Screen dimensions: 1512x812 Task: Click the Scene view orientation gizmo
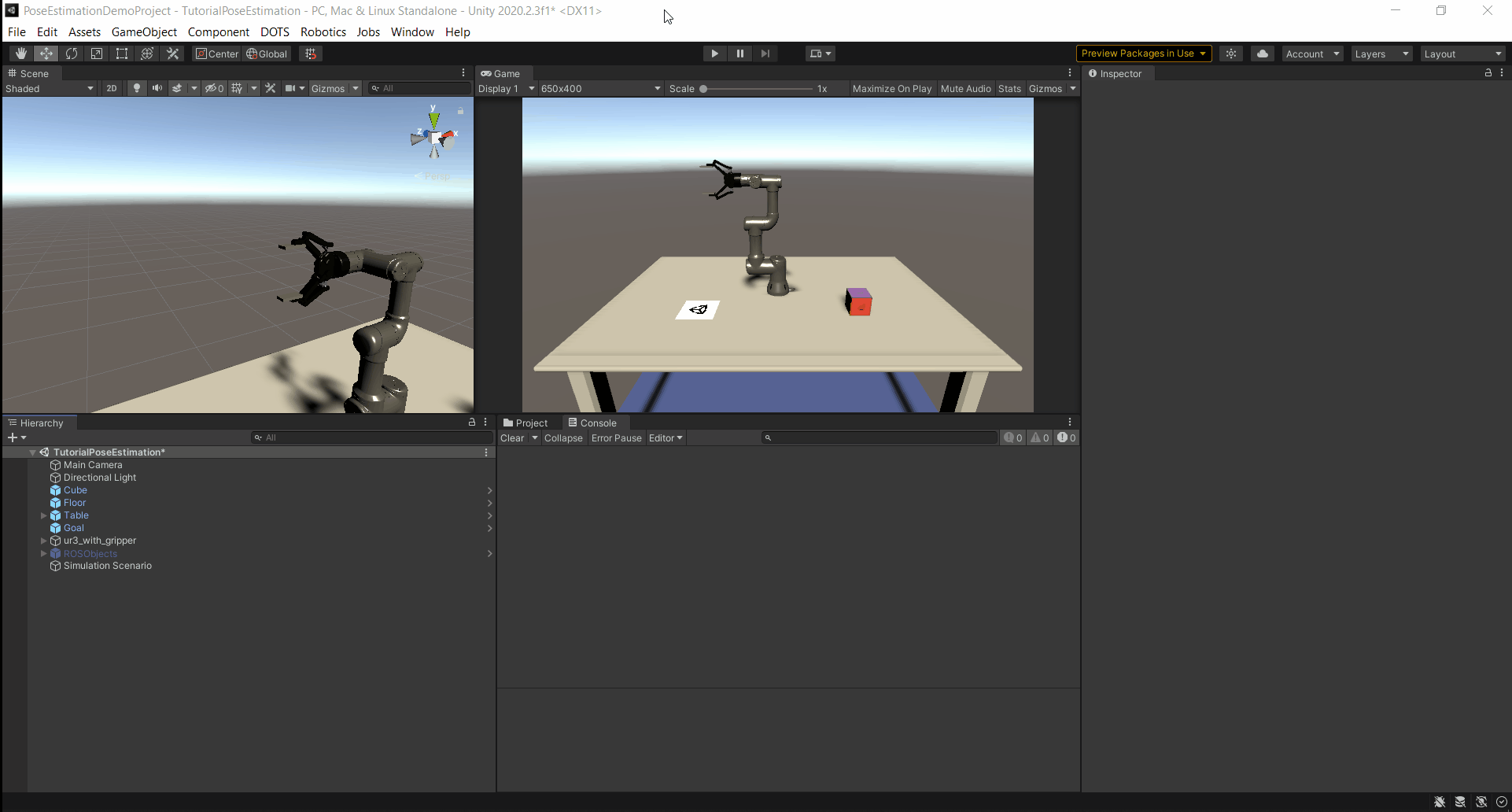[x=434, y=138]
